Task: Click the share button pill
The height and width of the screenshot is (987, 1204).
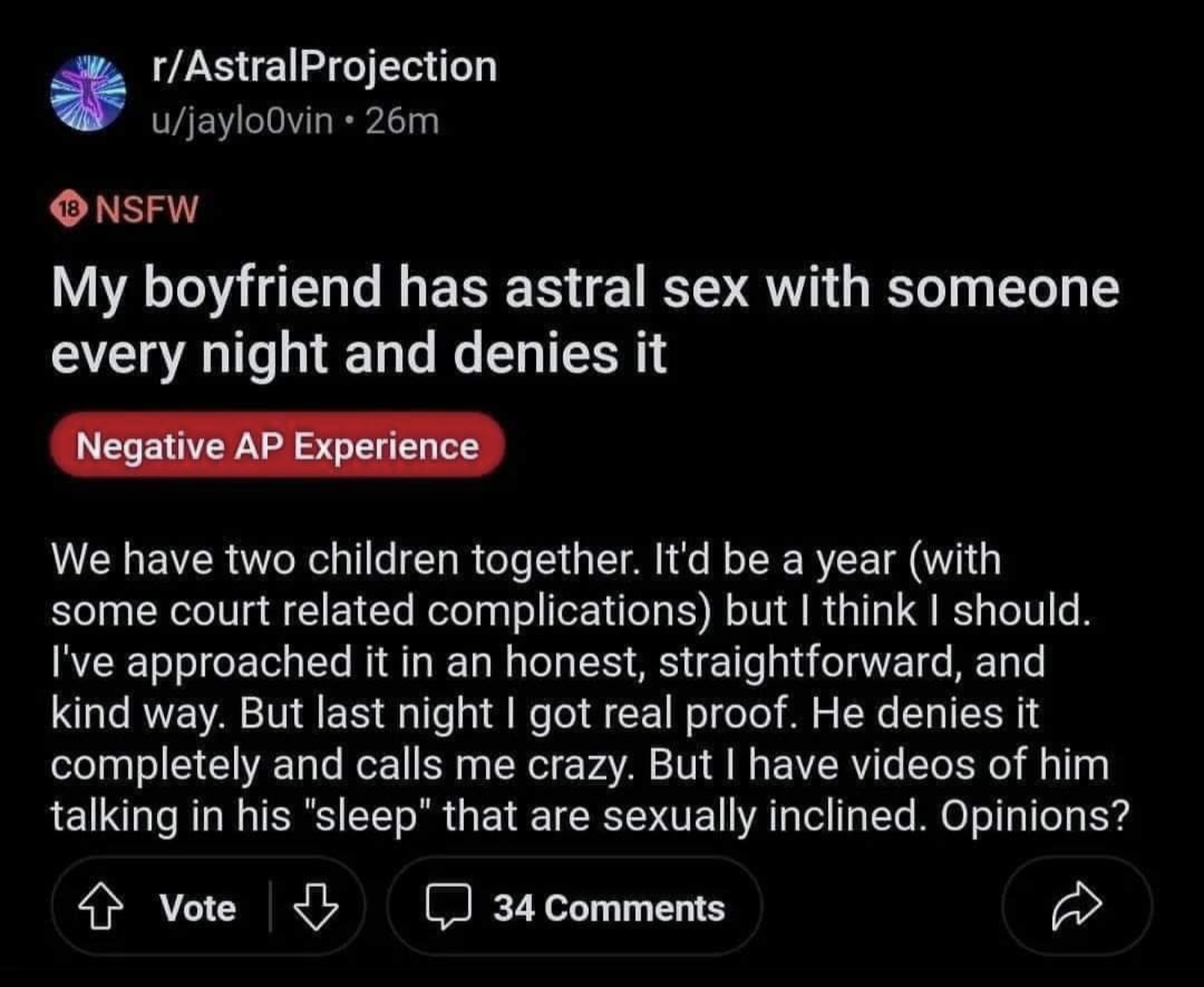Action: 1077,907
